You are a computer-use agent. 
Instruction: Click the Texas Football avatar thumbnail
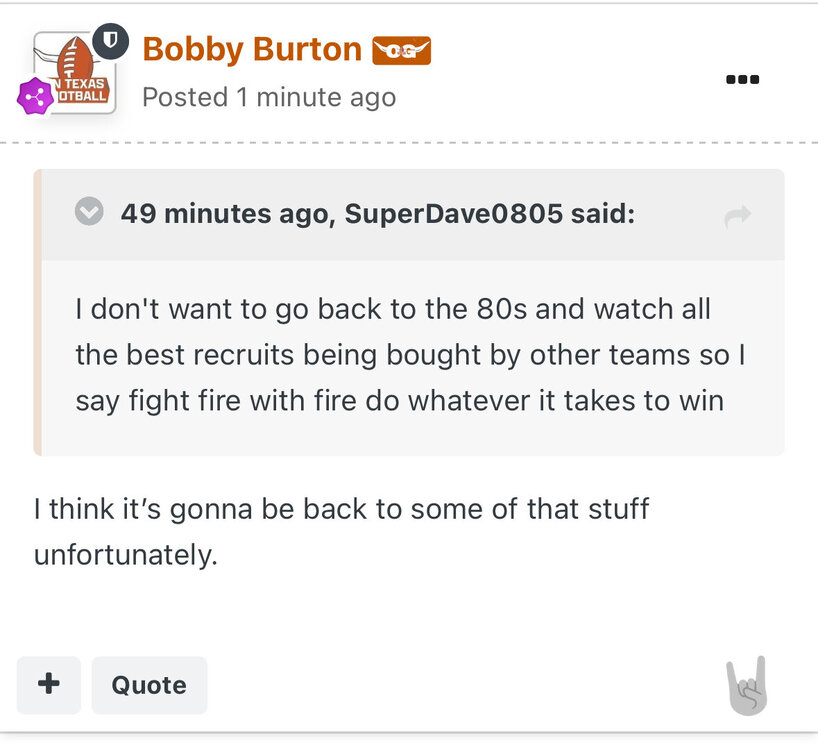point(74,72)
